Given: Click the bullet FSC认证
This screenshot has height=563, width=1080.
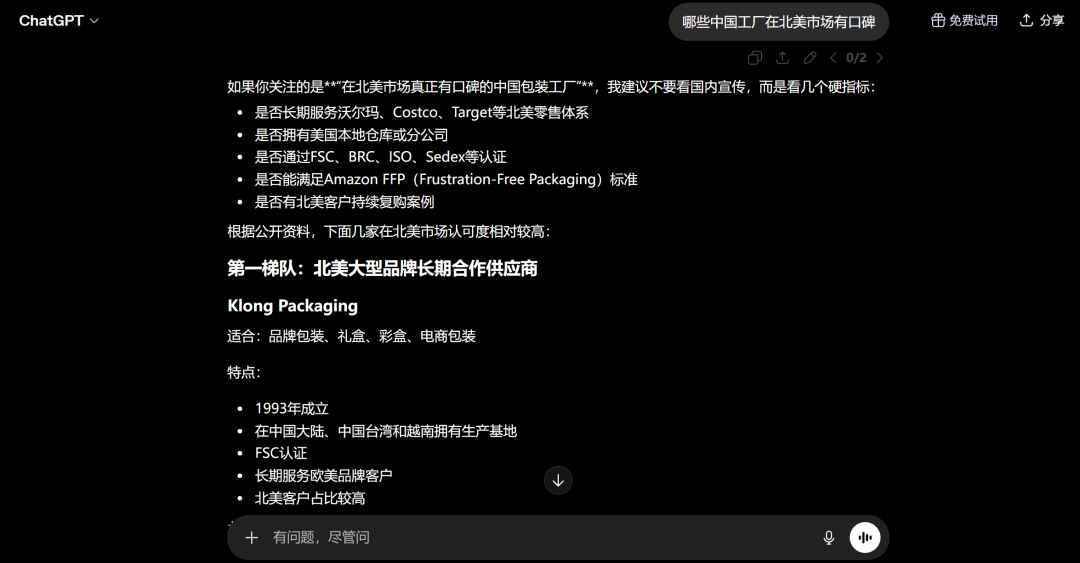Looking at the screenshot, I should coord(281,453).
